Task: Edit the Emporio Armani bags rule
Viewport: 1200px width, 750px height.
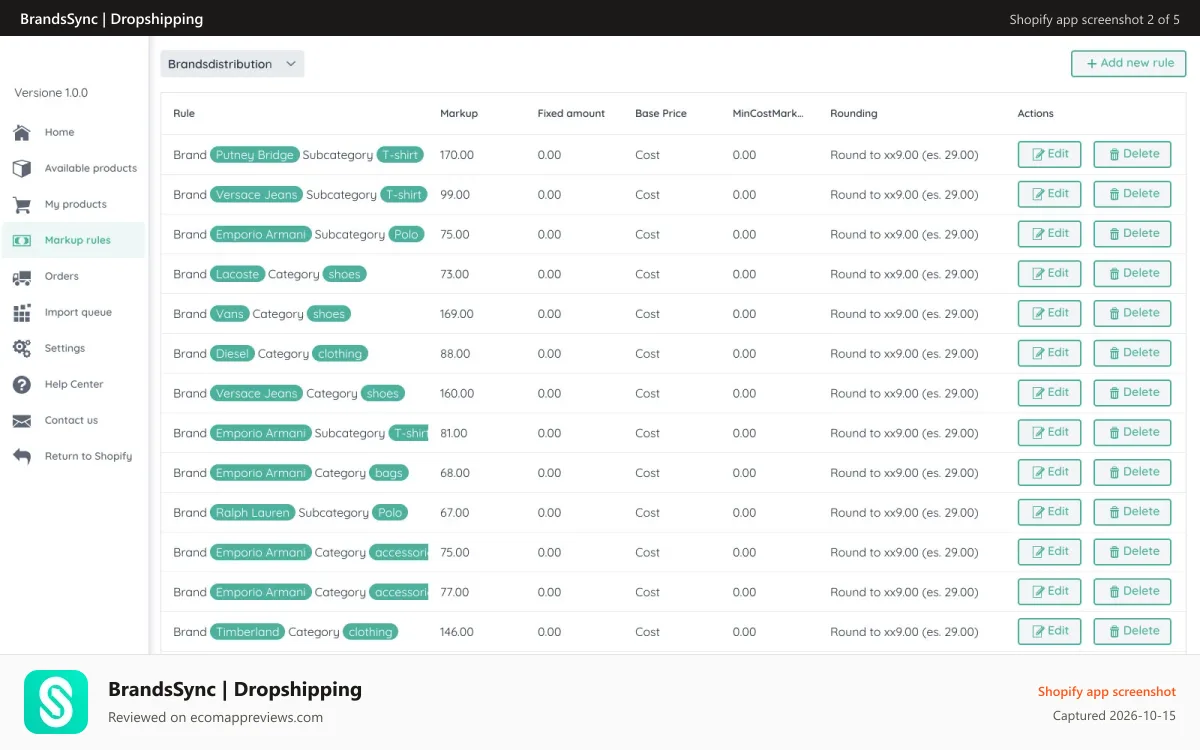Action: [x=1050, y=472]
